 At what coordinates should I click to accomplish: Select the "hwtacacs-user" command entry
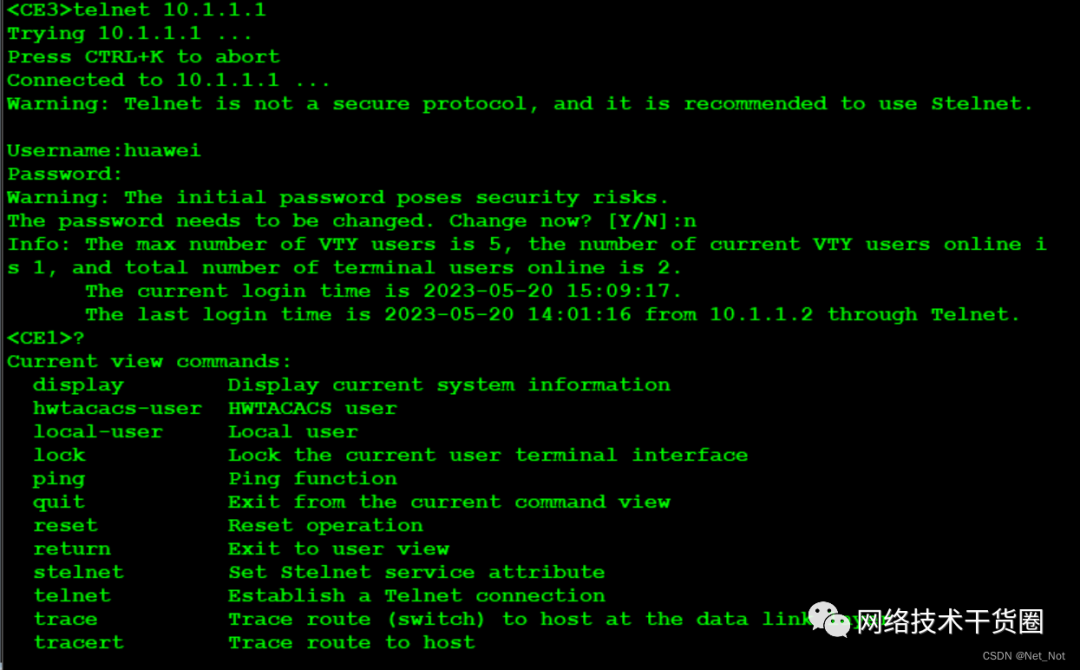click(x=117, y=408)
